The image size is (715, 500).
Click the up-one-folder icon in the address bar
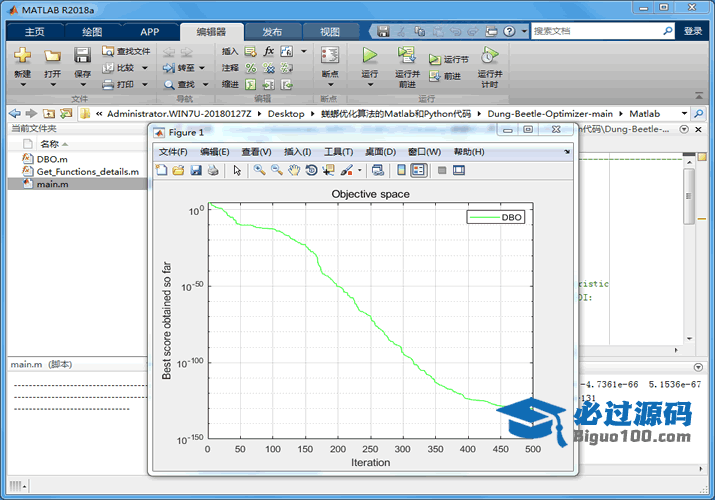point(49,113)
